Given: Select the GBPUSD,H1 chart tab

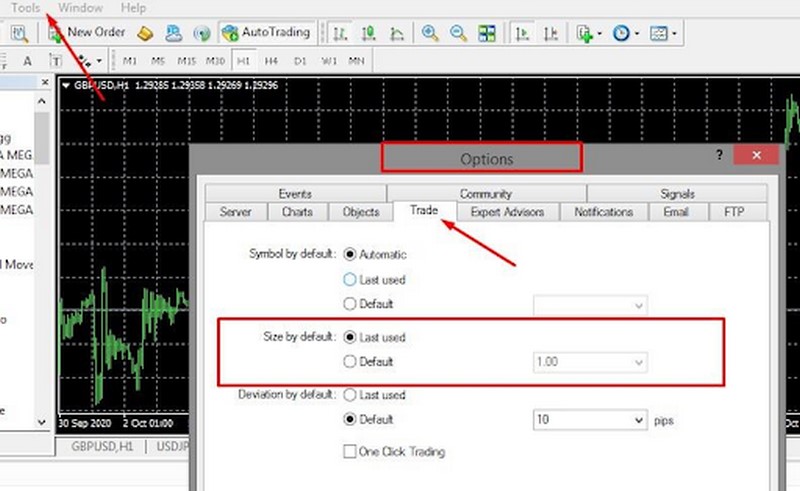Looking at the screenshot, I should click(x=102, y=447).
